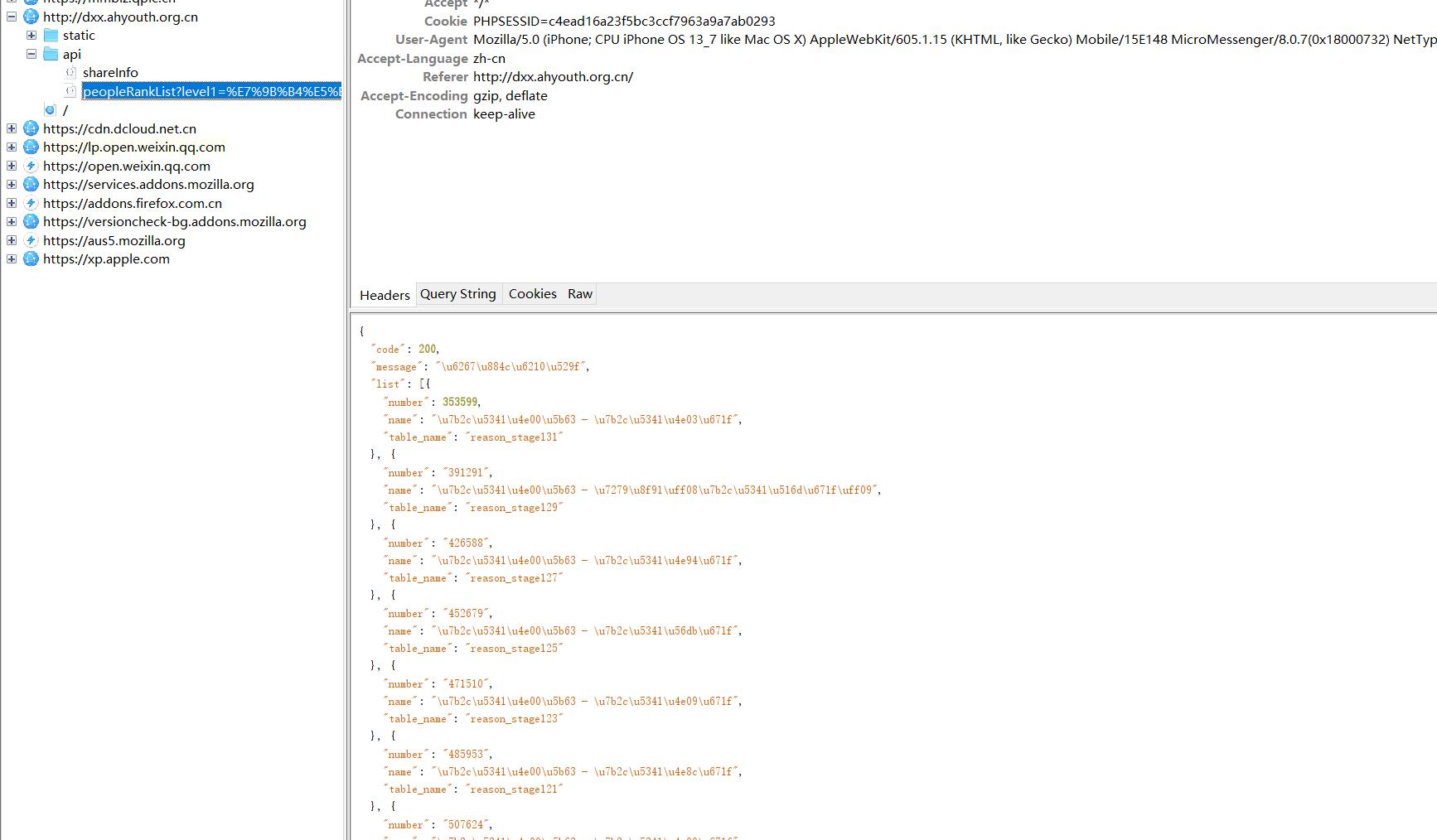Select https://xp.apple.com host label
The image size is (1437, 840).
point(106,258)
